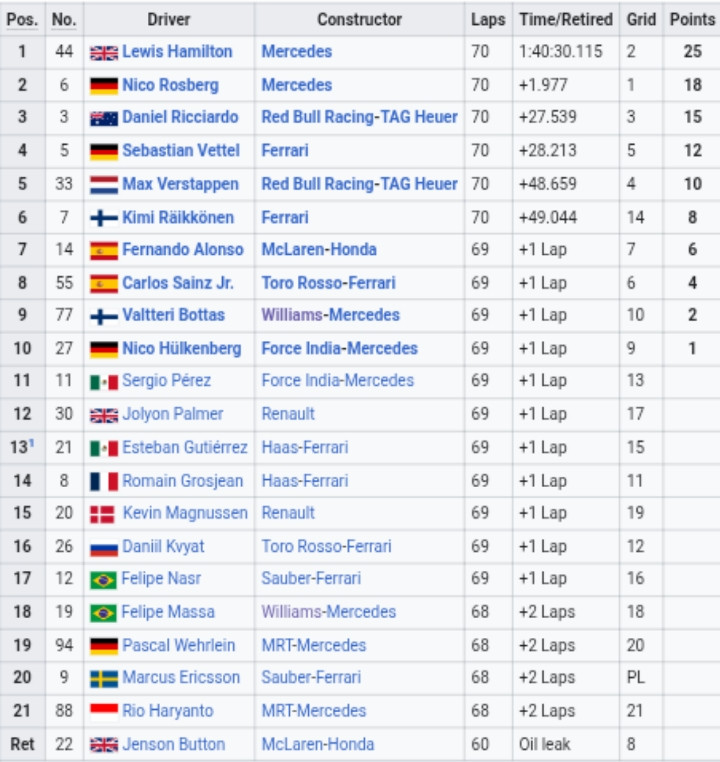
Task: Open Romain Grosjean driver link
Action: (183, 481)
